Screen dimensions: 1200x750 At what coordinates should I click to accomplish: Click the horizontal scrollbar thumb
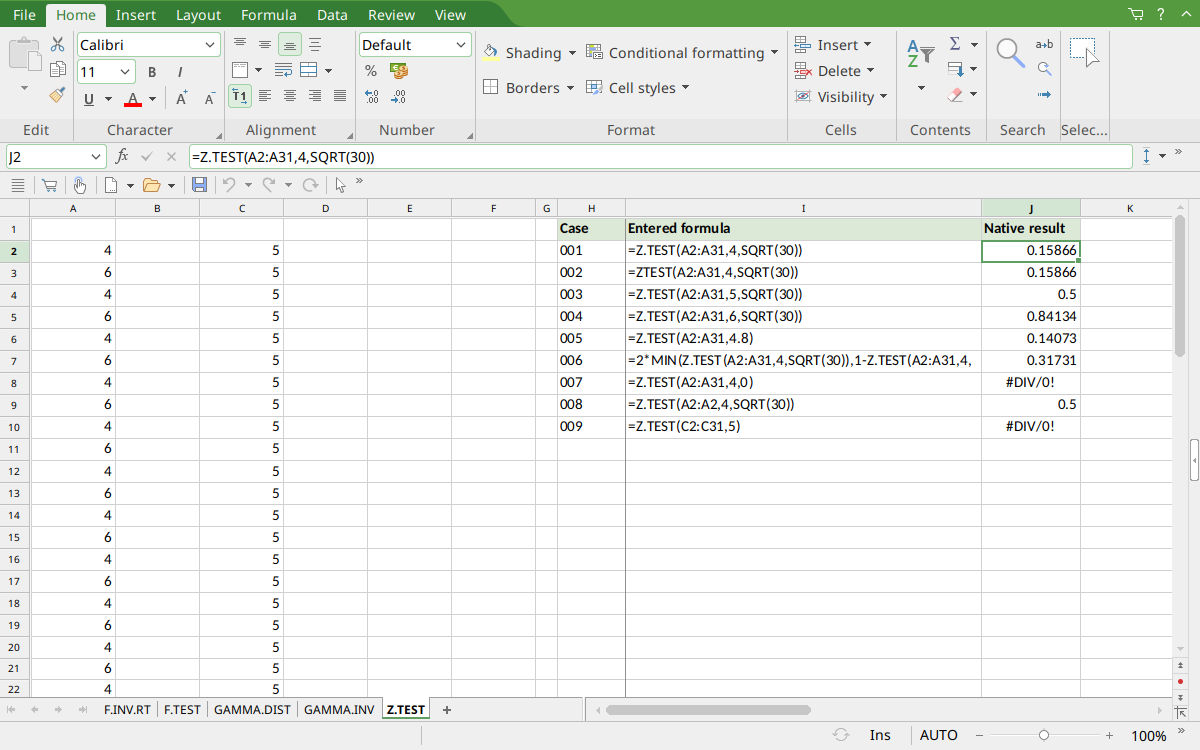[x=707, y=710]
